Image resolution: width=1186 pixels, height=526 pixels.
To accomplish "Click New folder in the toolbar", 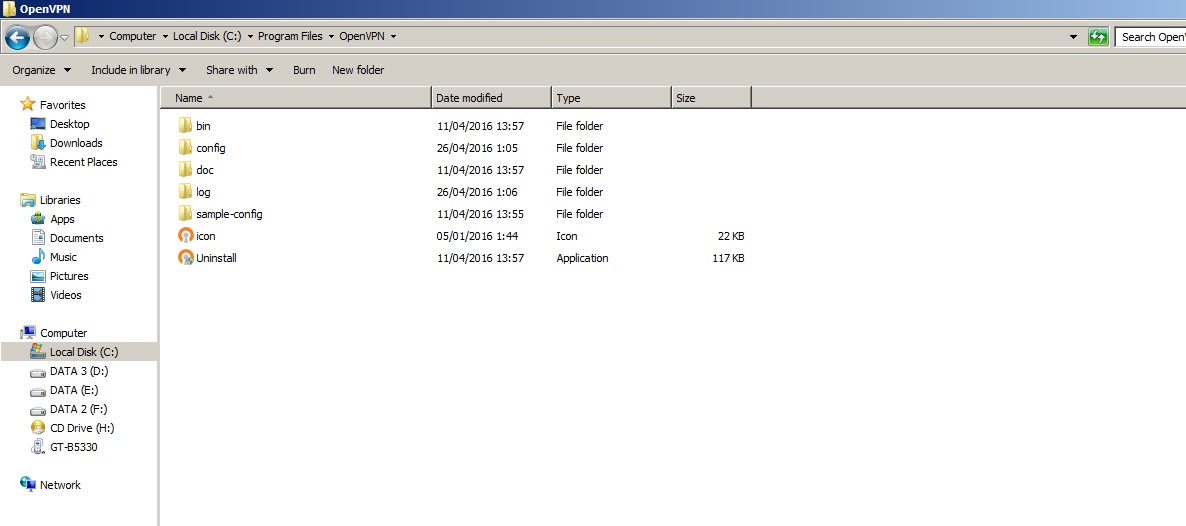I will [x=358, y=70].
